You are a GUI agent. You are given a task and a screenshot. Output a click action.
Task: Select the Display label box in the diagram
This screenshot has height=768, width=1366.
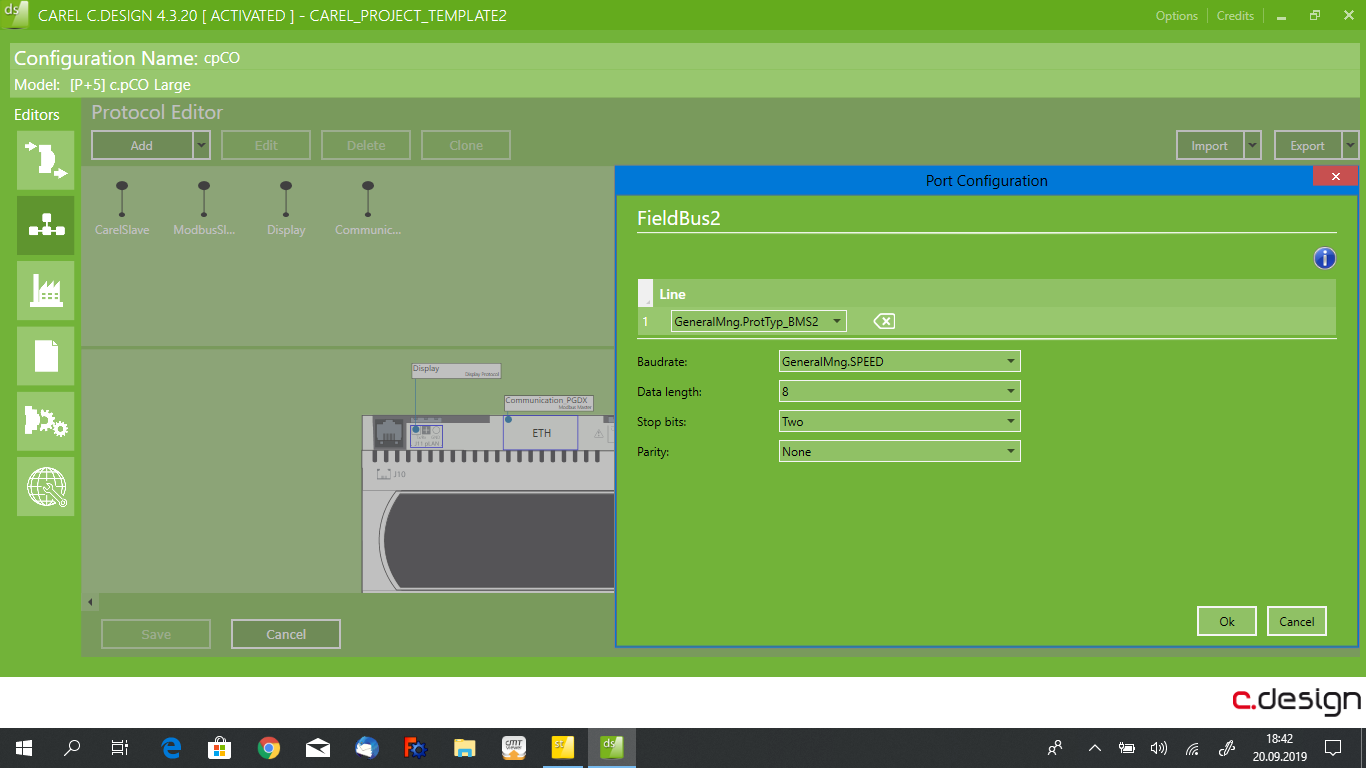[x=456, y=370]
